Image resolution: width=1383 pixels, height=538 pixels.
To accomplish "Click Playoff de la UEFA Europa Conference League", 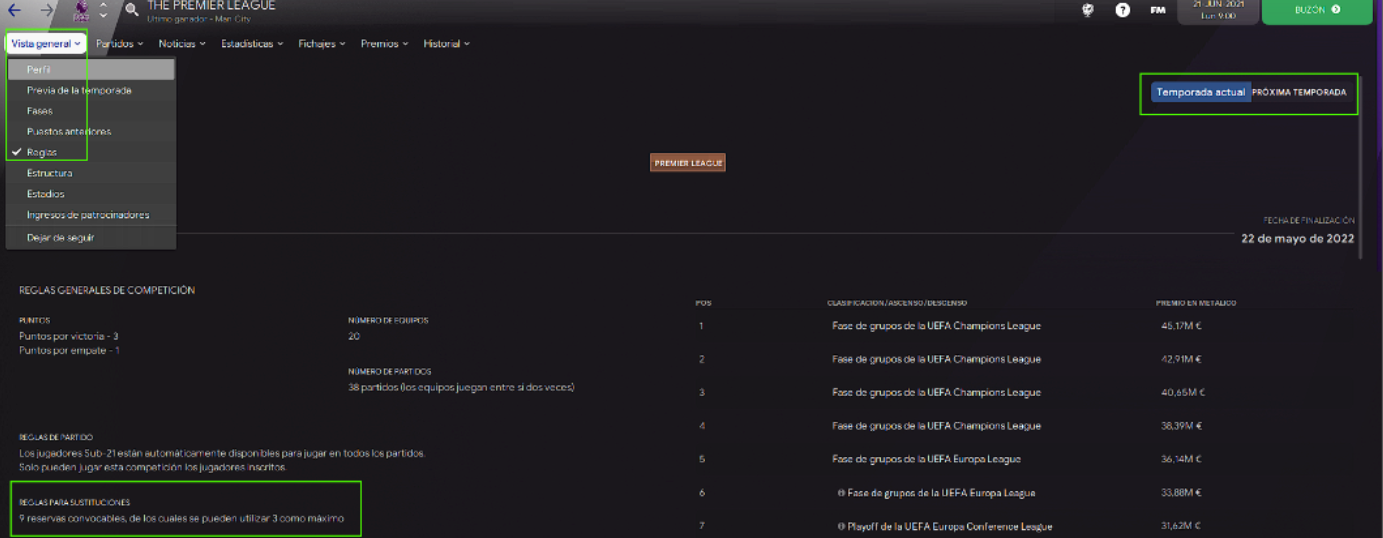I will point(944,526).
